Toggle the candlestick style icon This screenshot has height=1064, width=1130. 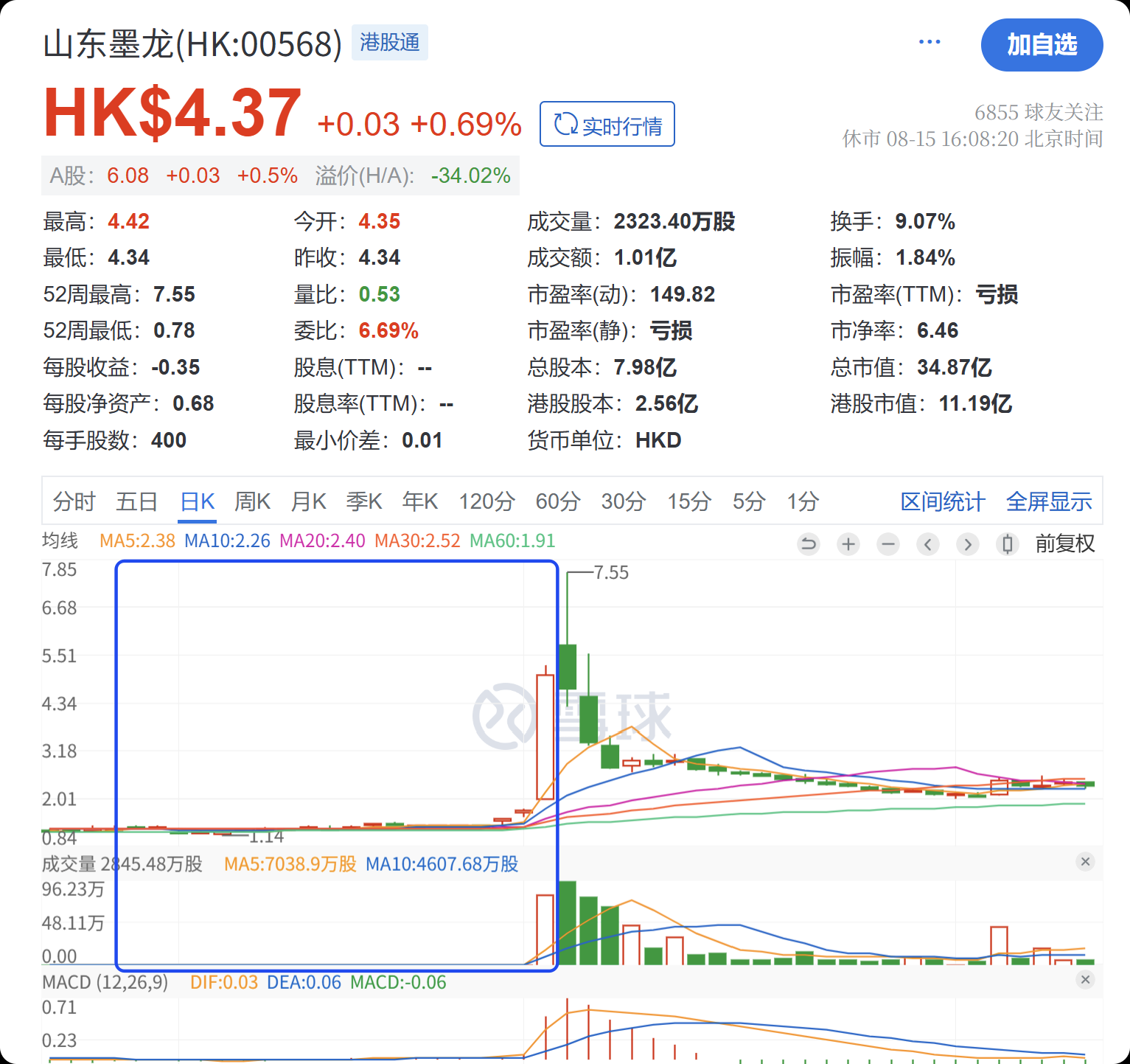[x=1008, y=544]
